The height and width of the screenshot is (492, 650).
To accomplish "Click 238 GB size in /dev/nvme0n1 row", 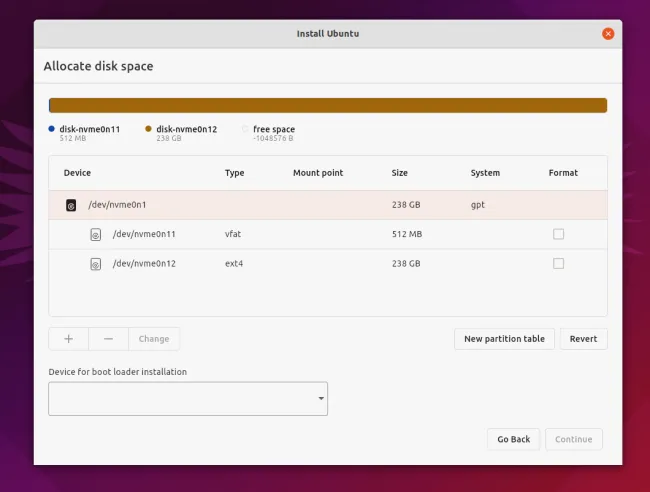I will coord(406,205).
